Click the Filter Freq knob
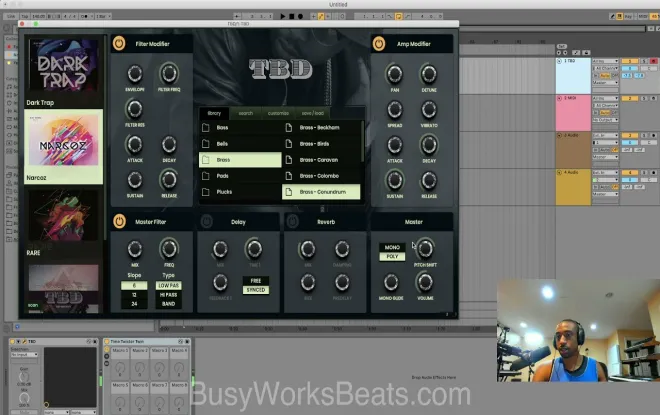The width and height of the screenshot is (660, 415). 169,74
